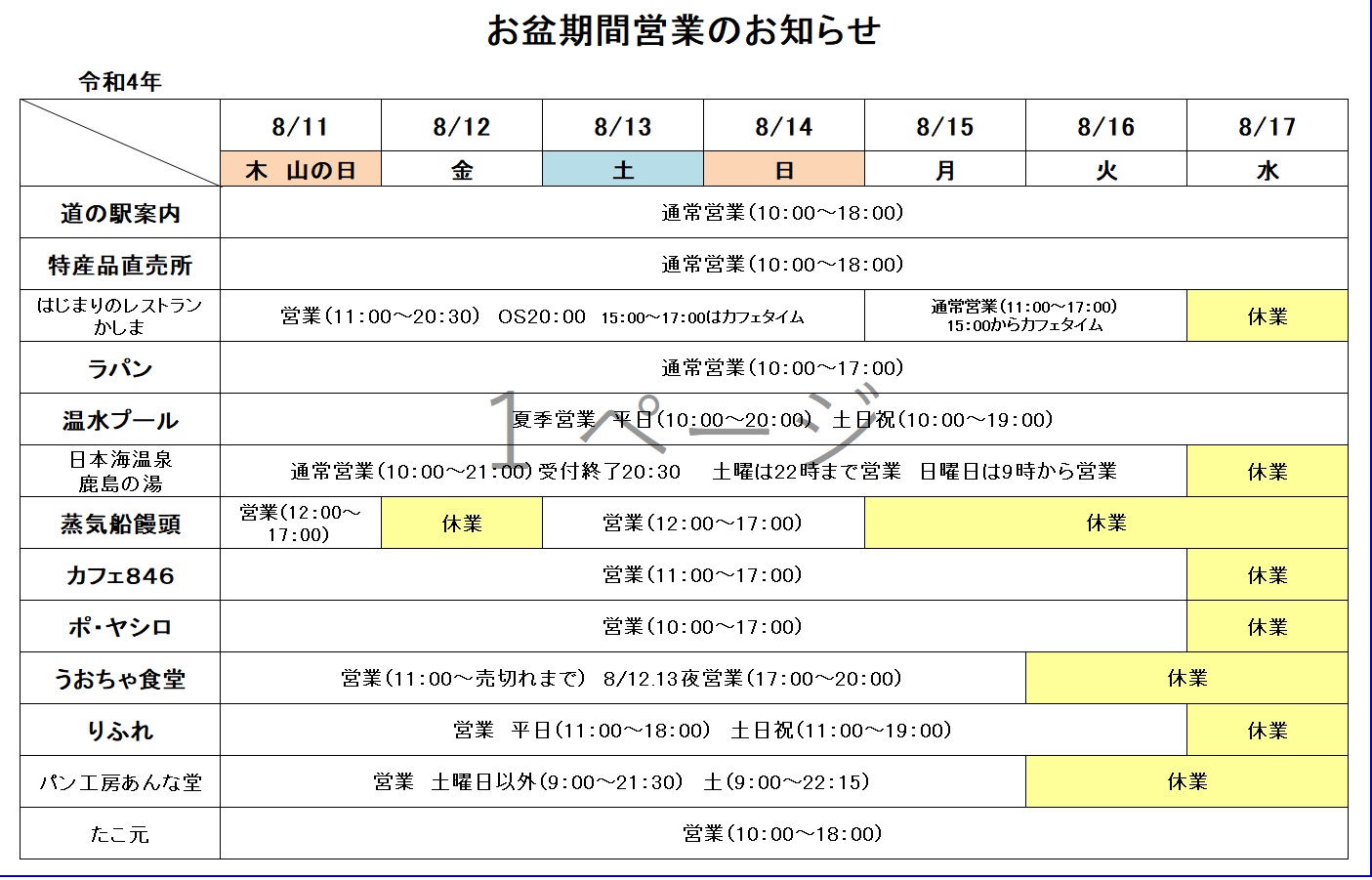The height and width of the screenshot is (880, 1372).
Task: Click 休業 in the レストランかしま row
Action: click(1268, 316)
